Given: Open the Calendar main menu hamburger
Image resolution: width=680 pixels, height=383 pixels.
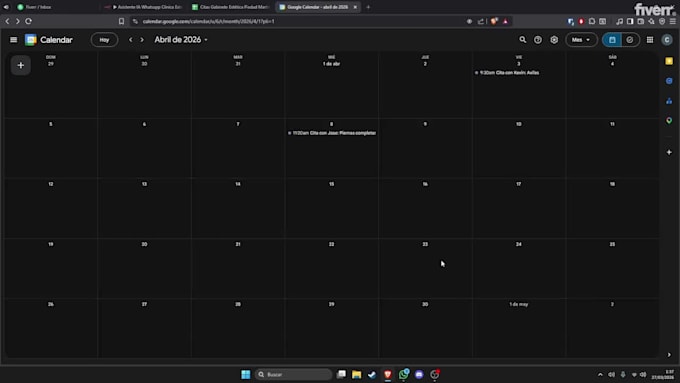Looking at the screenshot, I should 13,40.
